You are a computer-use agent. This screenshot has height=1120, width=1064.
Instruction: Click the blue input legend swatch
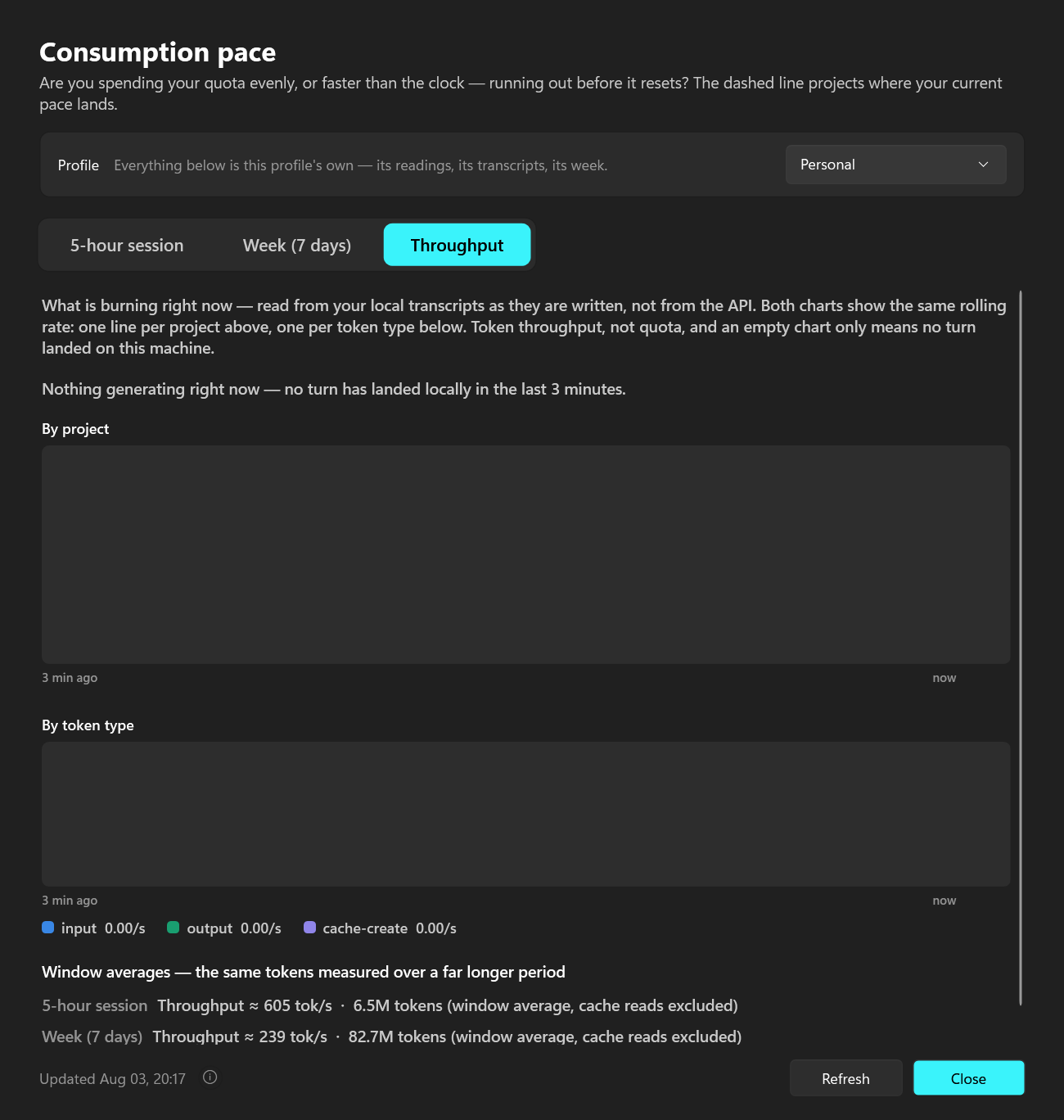[47, 928]
